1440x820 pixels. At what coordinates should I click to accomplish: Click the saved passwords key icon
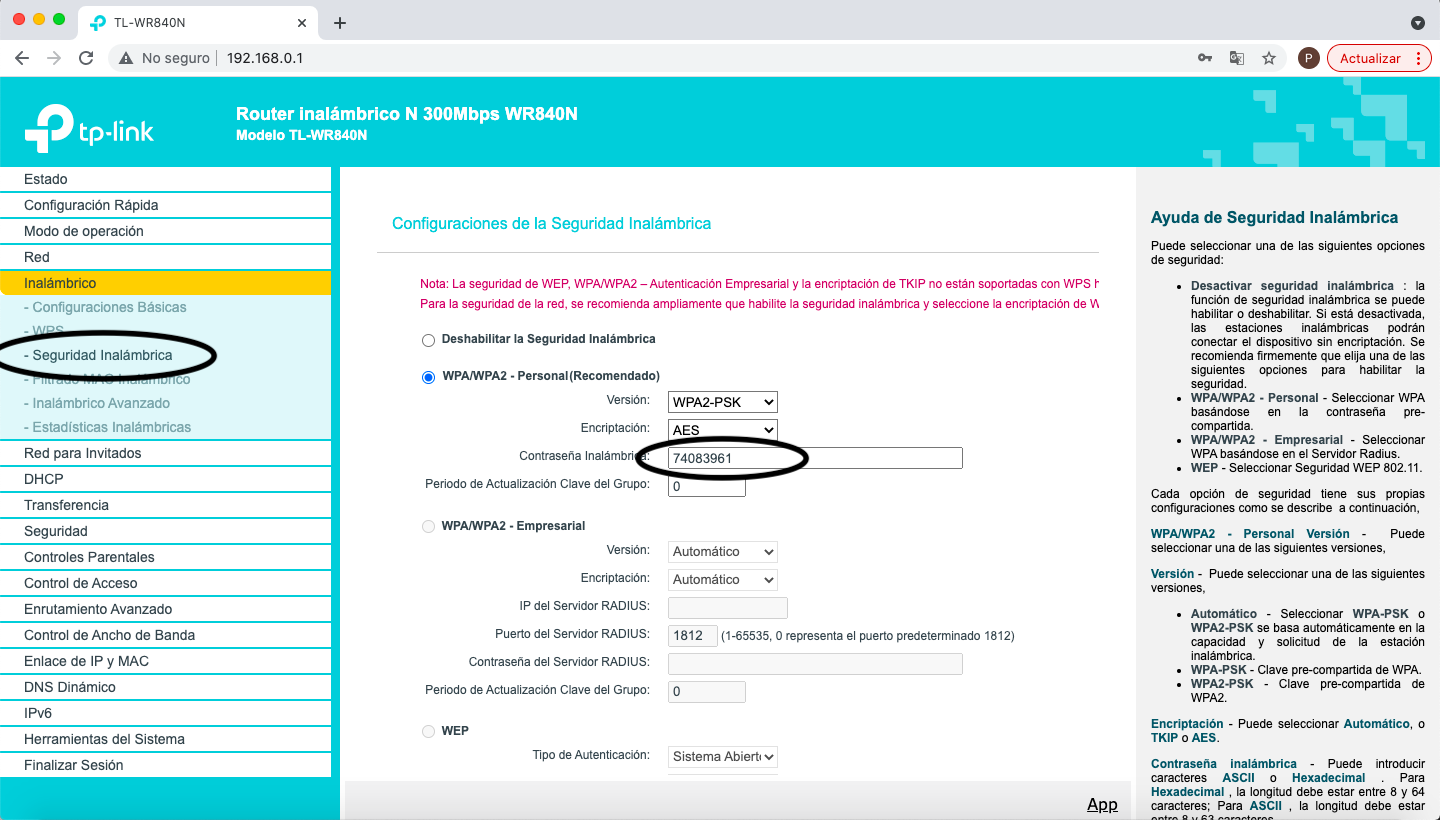click(x=1205, y=58)
